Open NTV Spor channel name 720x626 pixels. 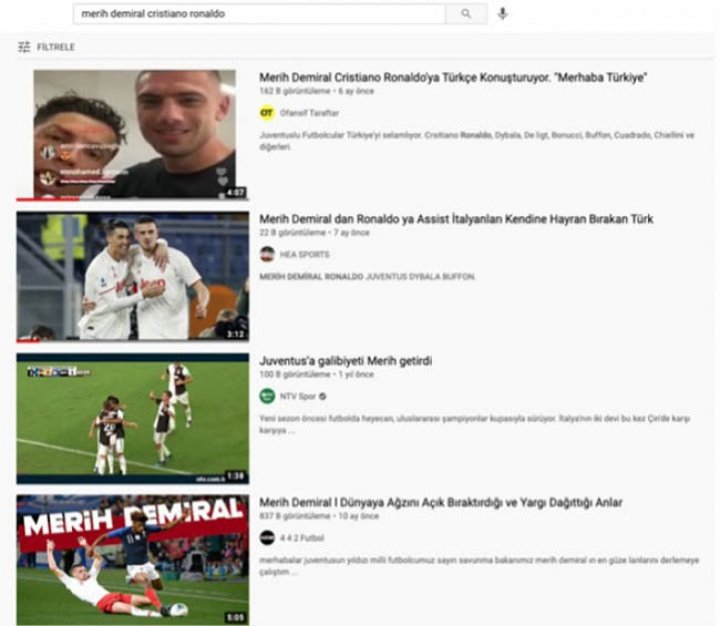tap(298, 396)
